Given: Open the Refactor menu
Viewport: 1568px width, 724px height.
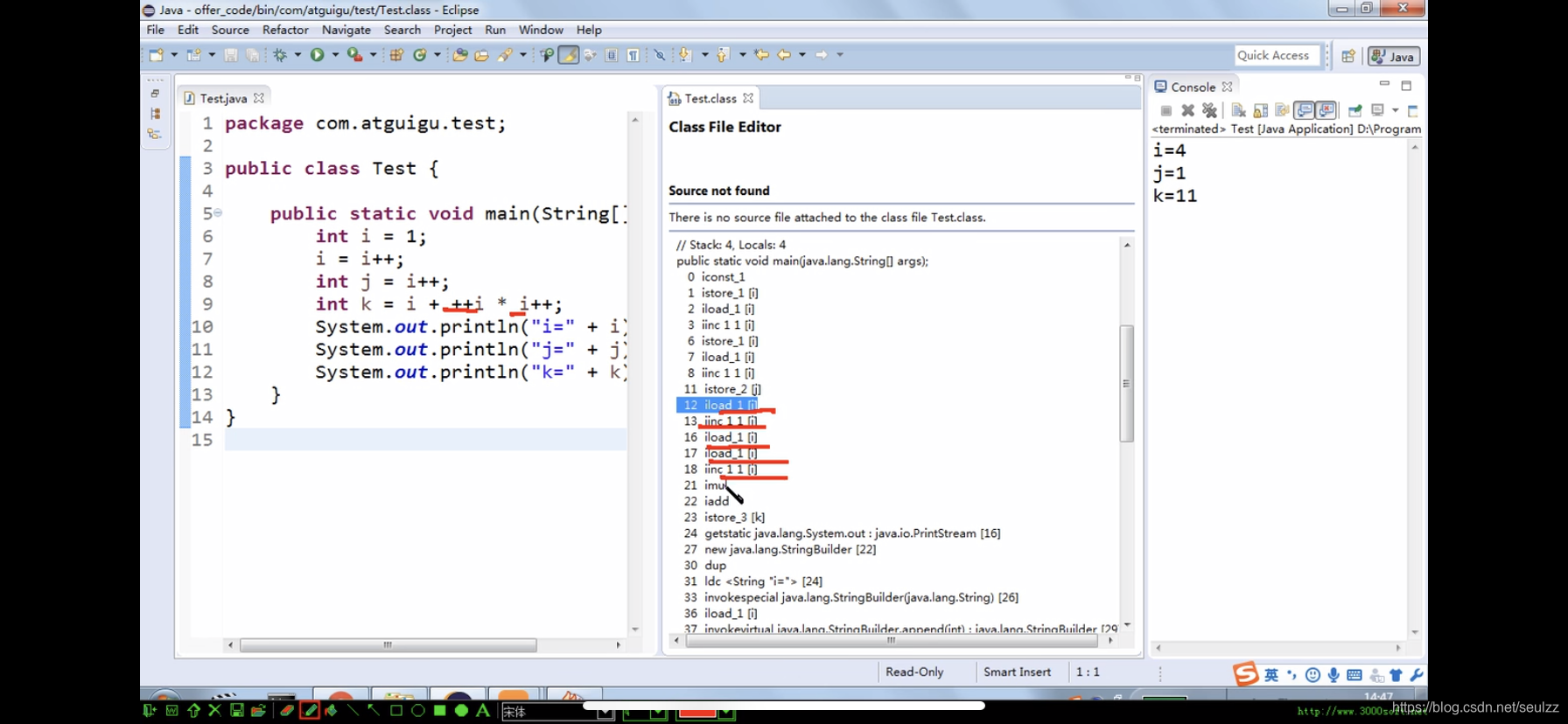Looking at the screenshot, I should pos(285,30).
